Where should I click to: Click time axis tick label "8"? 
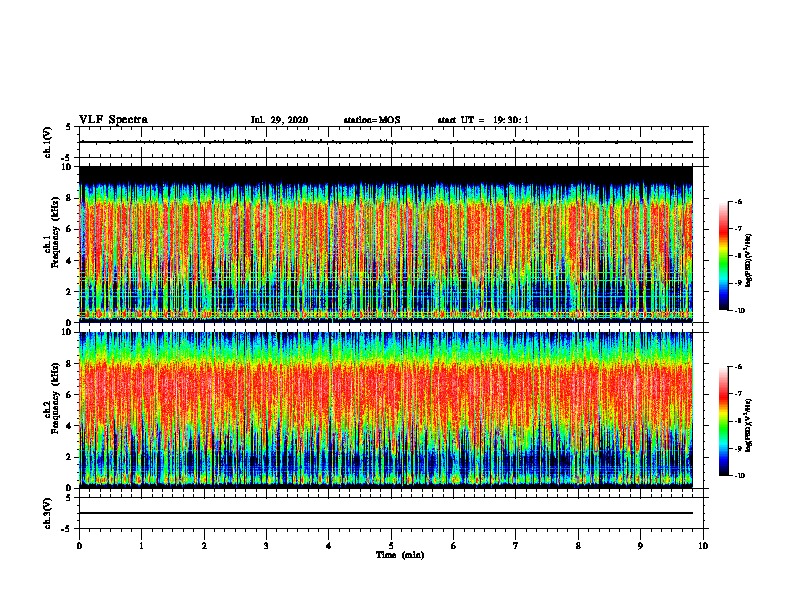click(578, 546)
